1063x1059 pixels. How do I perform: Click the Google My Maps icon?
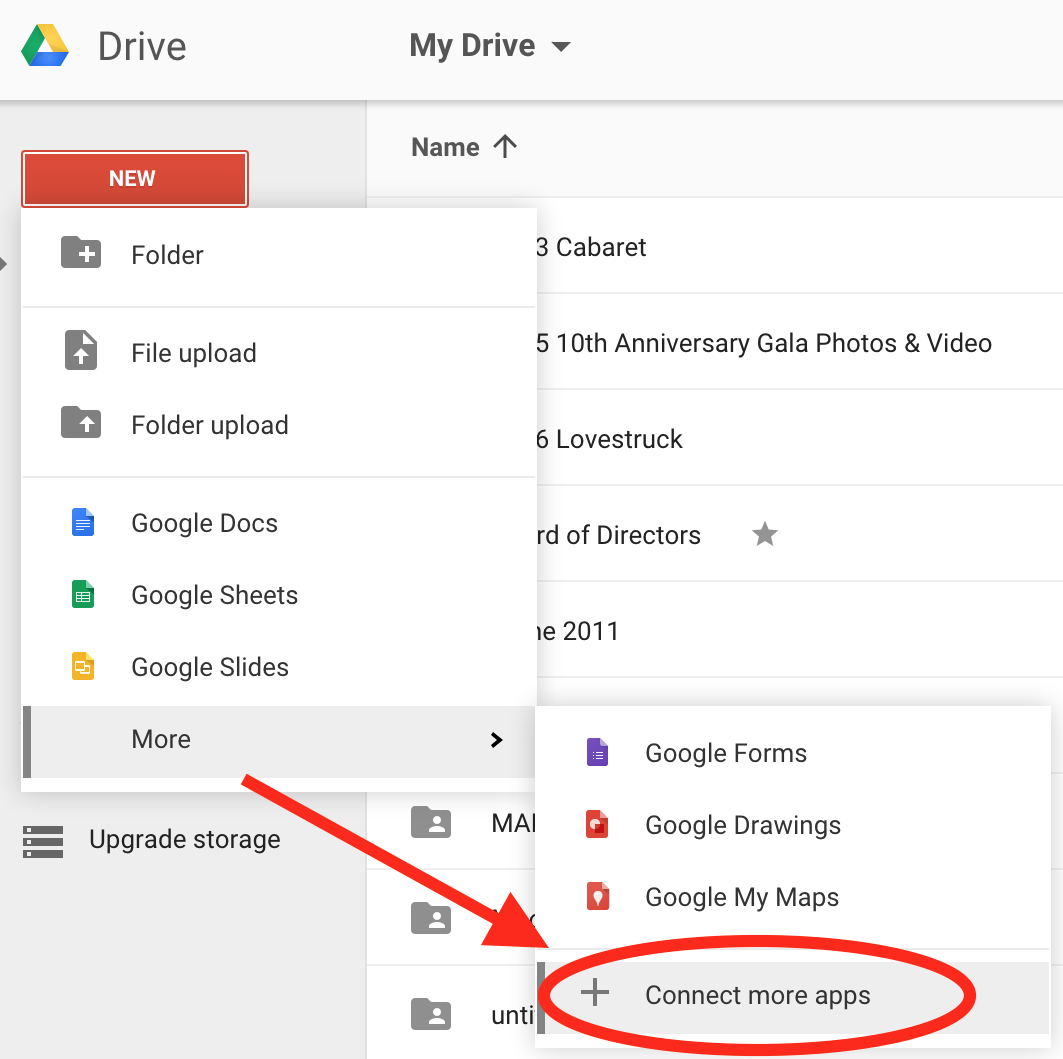coord(597,896)
